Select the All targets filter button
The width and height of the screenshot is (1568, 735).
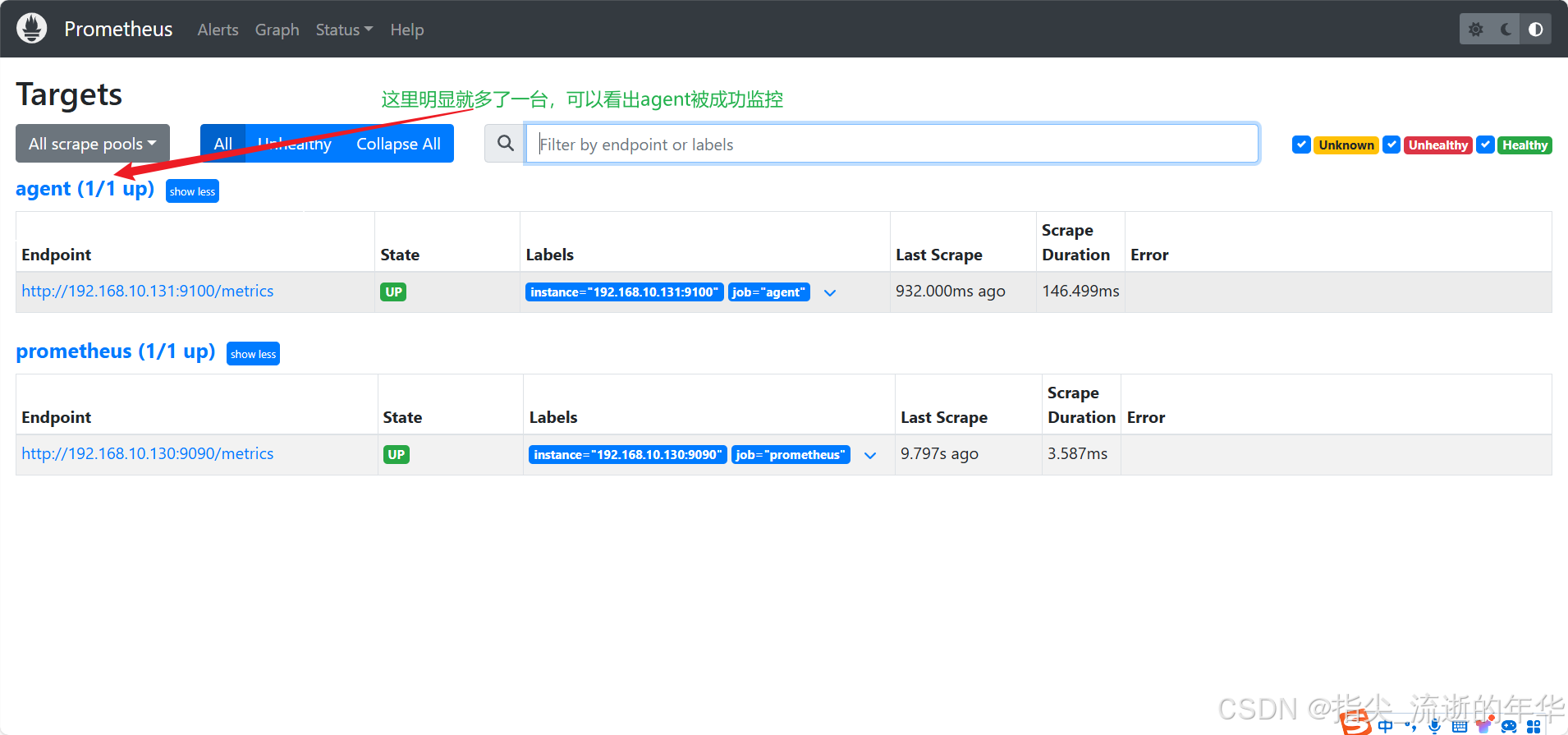[222, 144]
